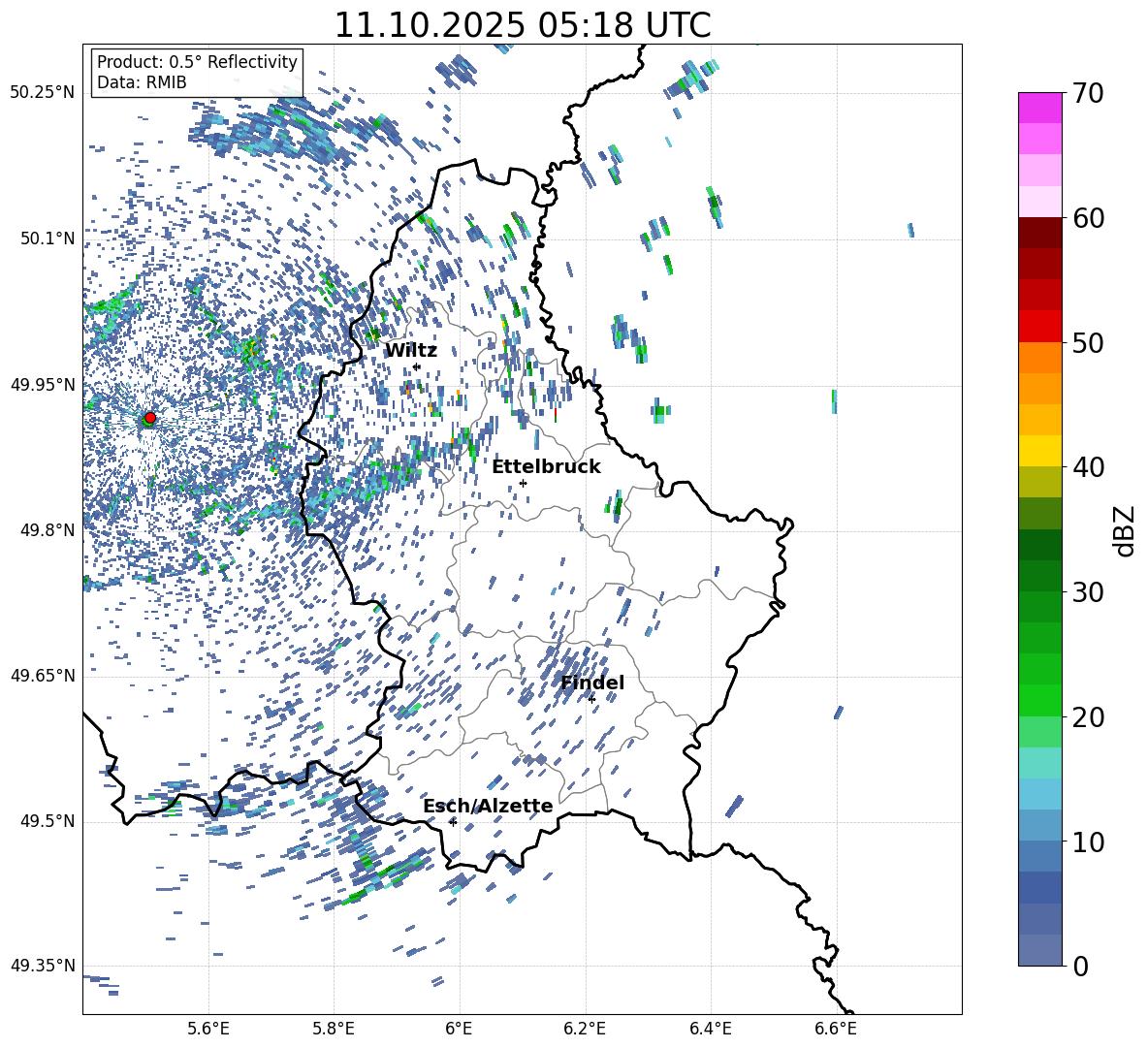Click the Product 0.5° Reflectivity info box

pyautogui.click(x=197, y=73)
